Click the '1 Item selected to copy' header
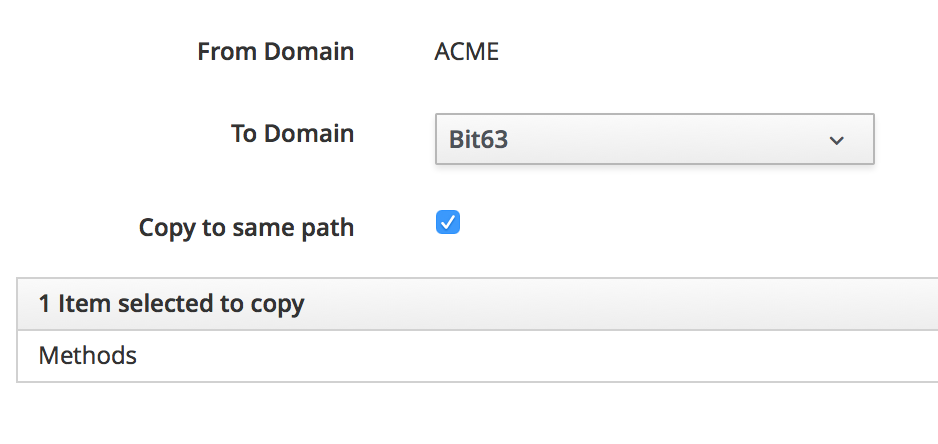This screenshot has width=938, height=444. click(x=171, y=304)
